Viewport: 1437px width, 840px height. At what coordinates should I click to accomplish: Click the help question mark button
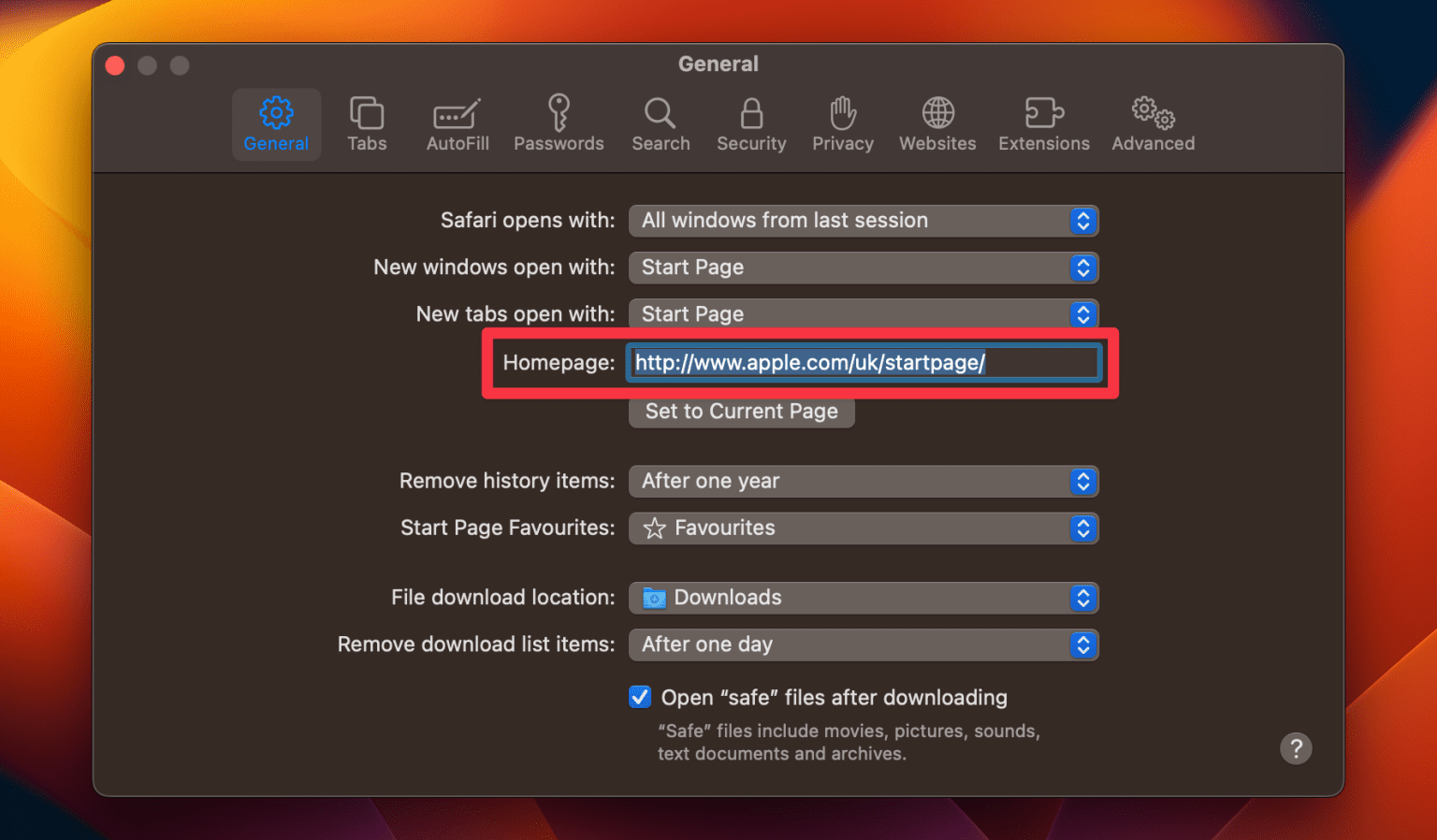tap(1296, 748)
